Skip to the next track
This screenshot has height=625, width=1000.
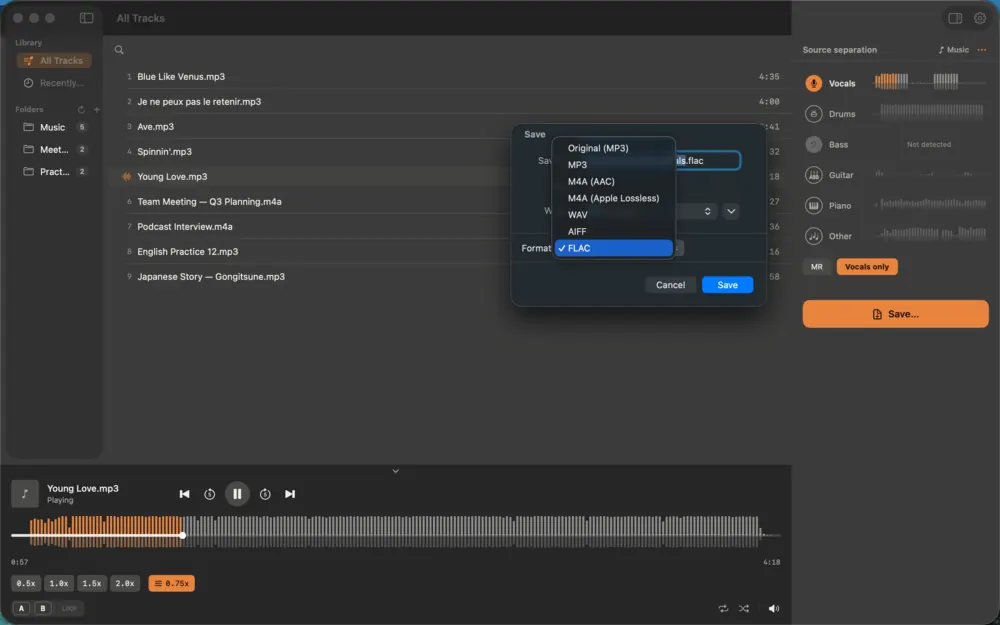290,494
